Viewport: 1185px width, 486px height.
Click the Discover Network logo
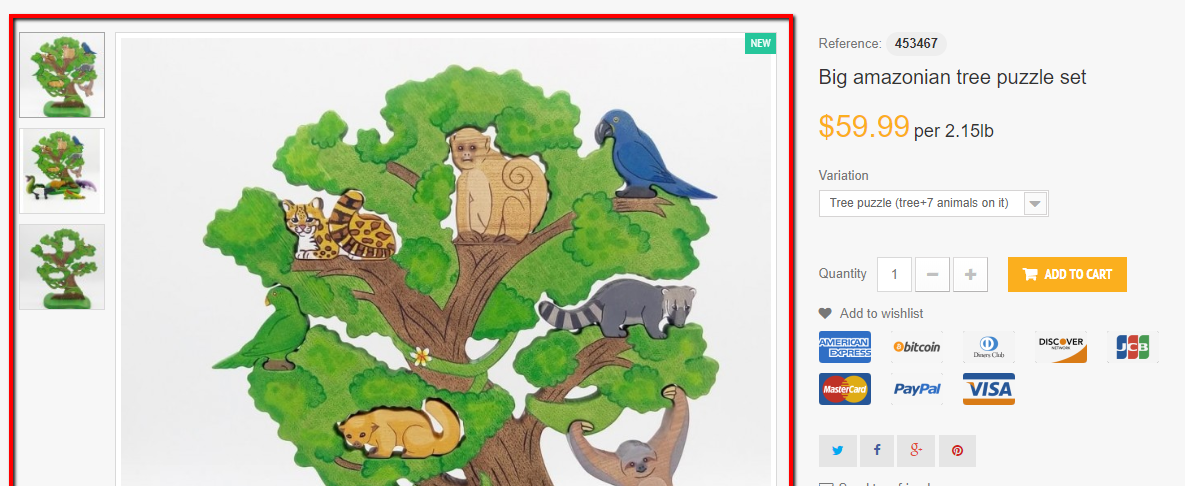tap(1061, 347)
